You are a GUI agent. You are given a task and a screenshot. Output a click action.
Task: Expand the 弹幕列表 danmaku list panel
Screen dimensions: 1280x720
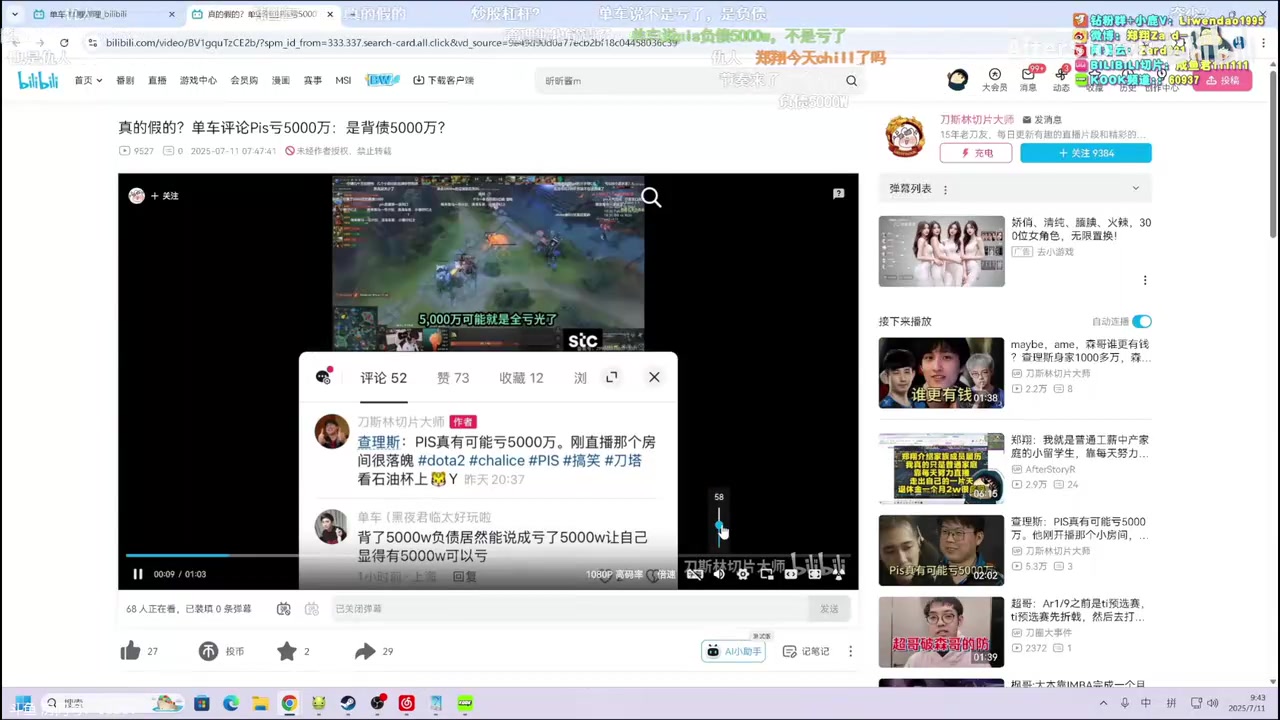(x=1135, y=188)
